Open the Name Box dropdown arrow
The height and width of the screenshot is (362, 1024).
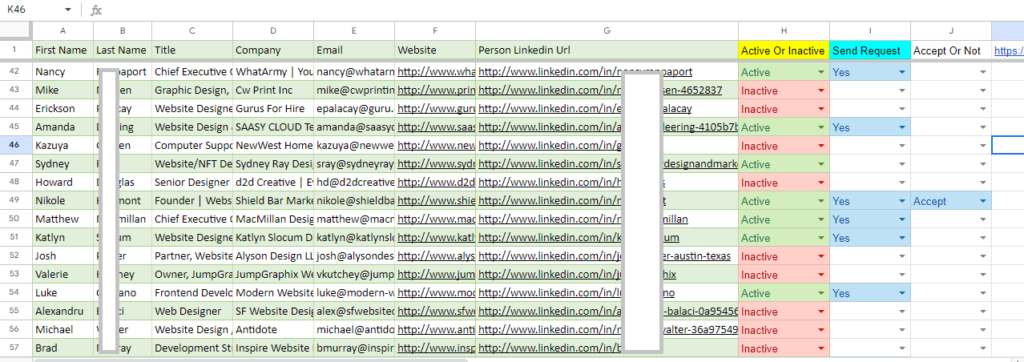[68, 10]
